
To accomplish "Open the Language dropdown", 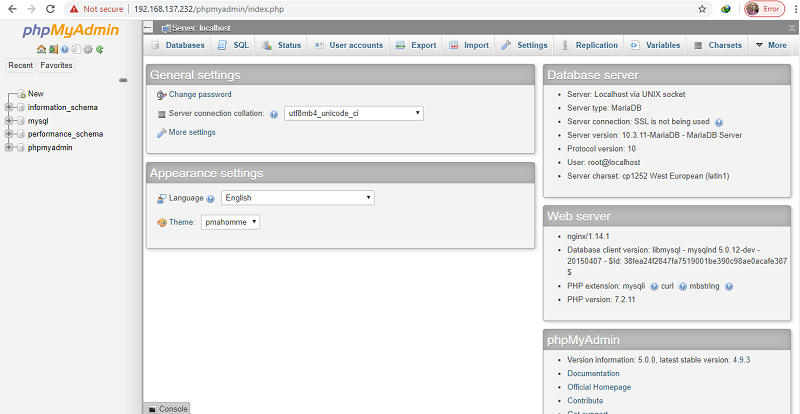I will [x=298, y=198].
